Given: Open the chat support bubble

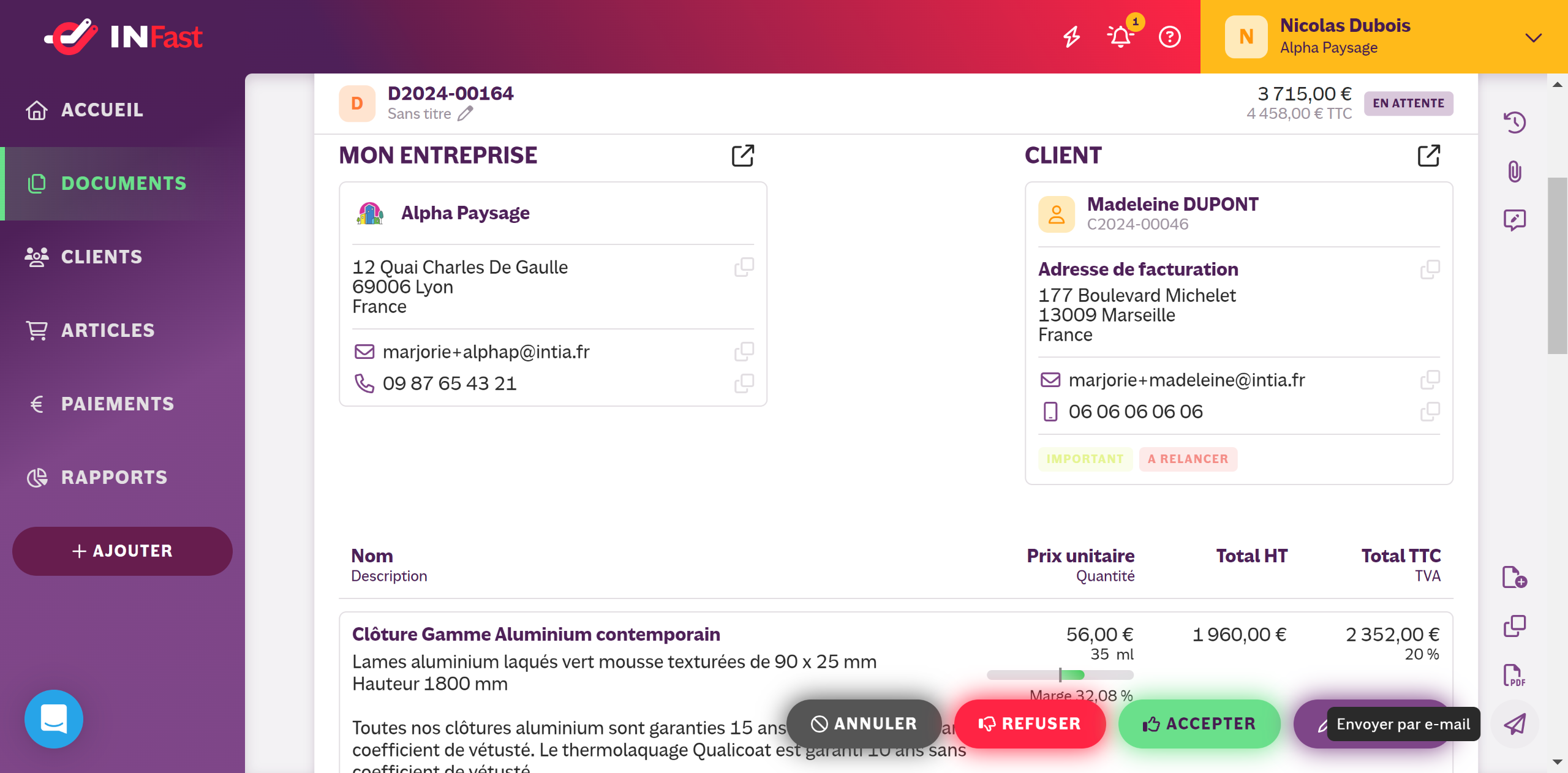Looking at the screenshot, I should point(54,719).
